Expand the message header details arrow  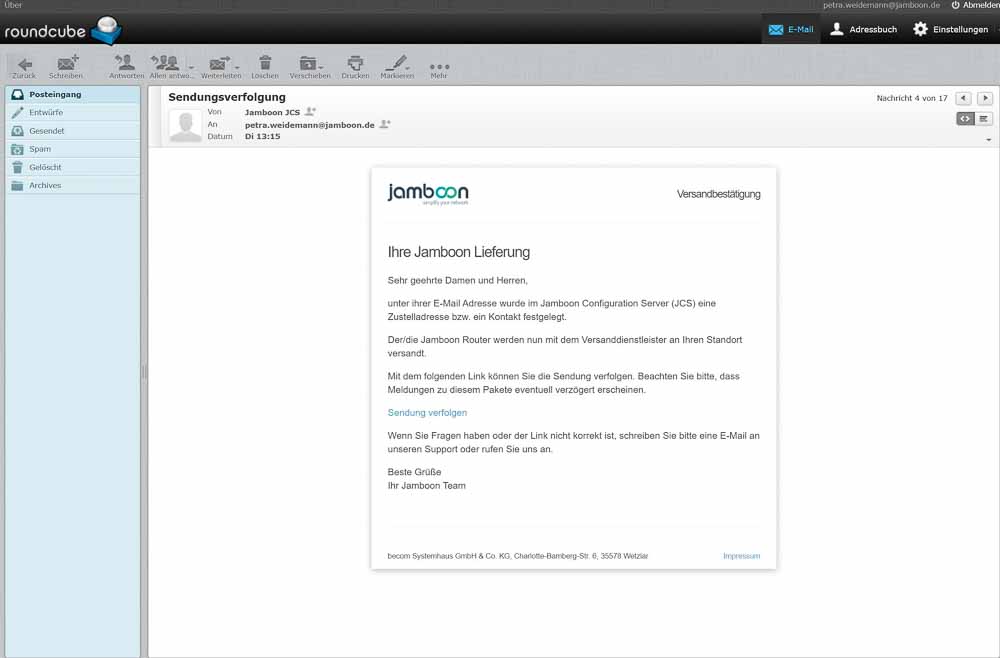[x=989, y=140]
